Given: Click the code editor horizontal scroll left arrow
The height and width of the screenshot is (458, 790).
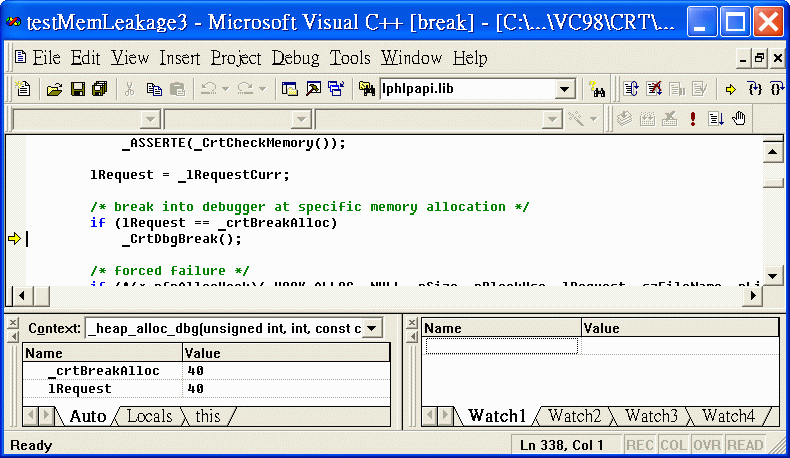Looking at the screenshot, I should (21, 296).
